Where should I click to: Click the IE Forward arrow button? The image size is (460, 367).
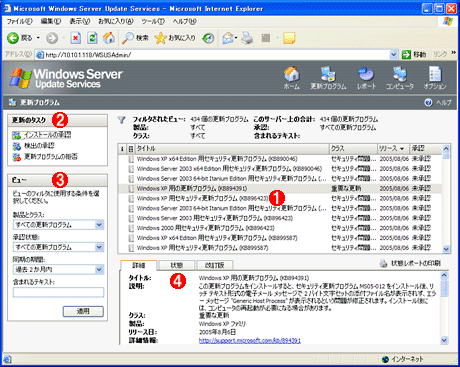point(52,38)
